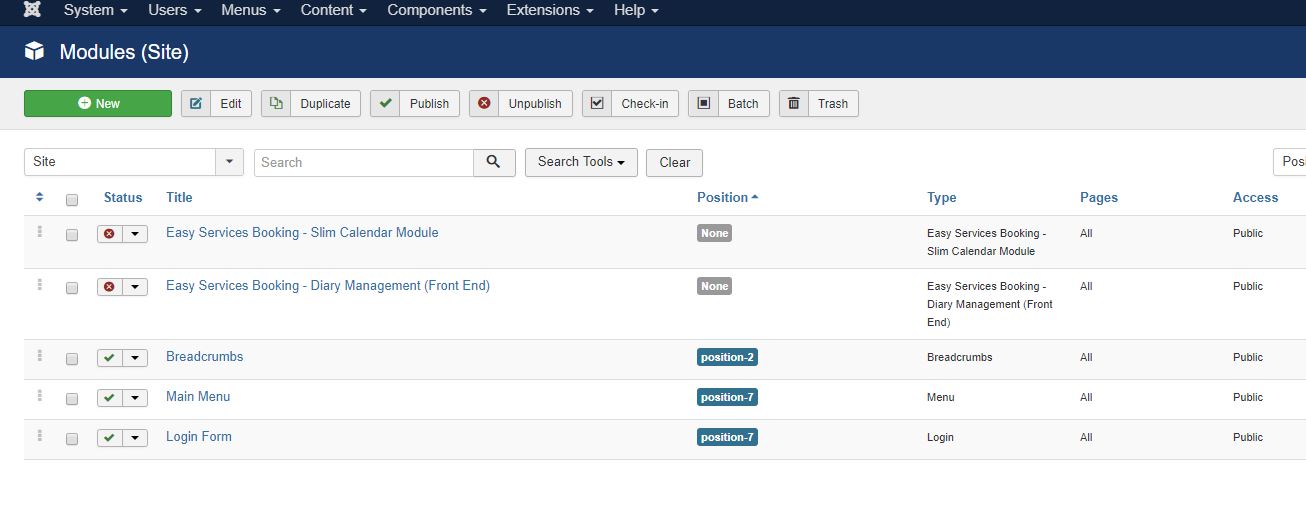Click the module Search input field

[x=364, y=162]
